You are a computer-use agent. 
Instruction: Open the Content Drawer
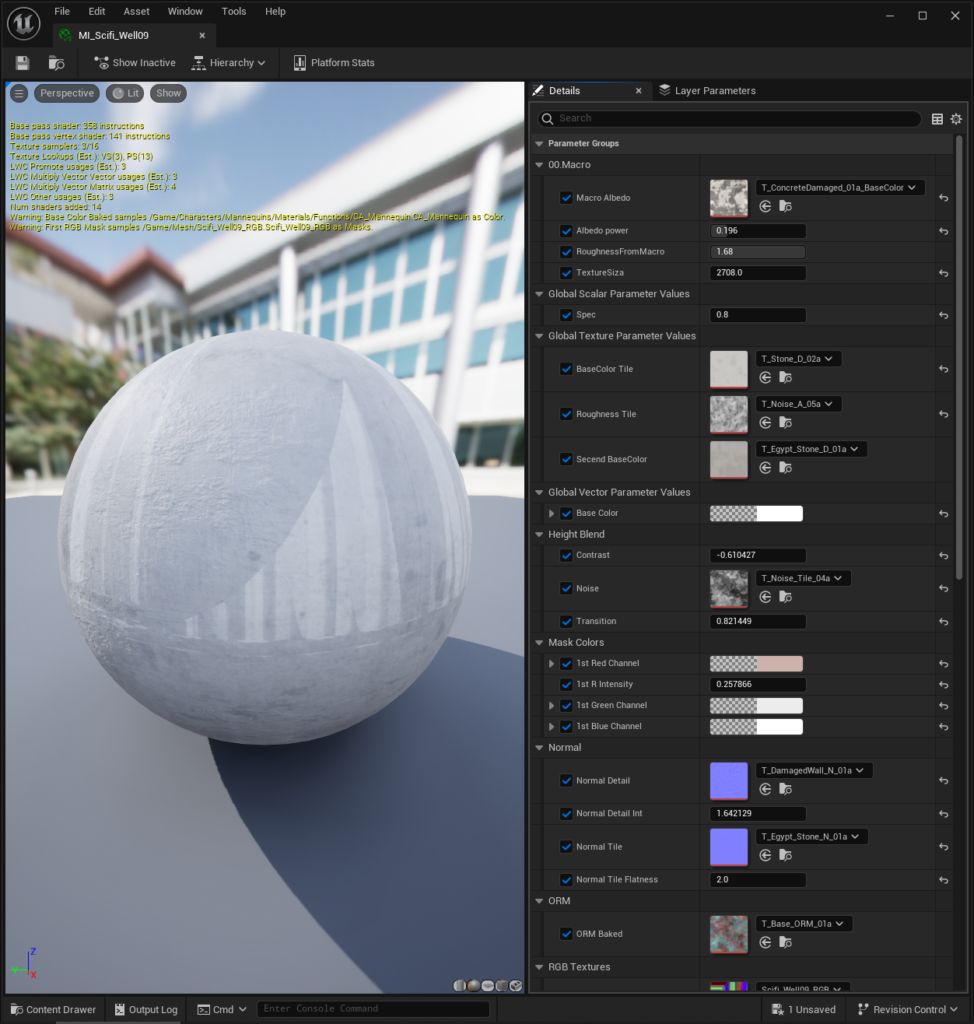[52, 1009]
